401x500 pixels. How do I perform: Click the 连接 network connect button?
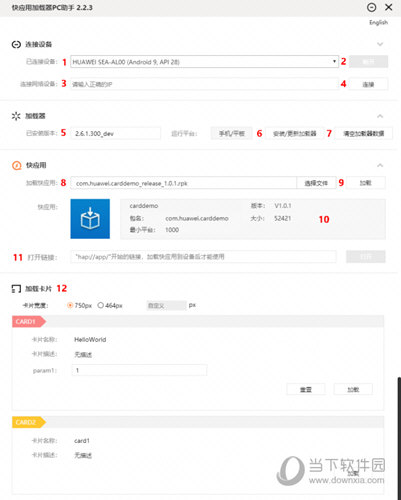coord(368,84)
